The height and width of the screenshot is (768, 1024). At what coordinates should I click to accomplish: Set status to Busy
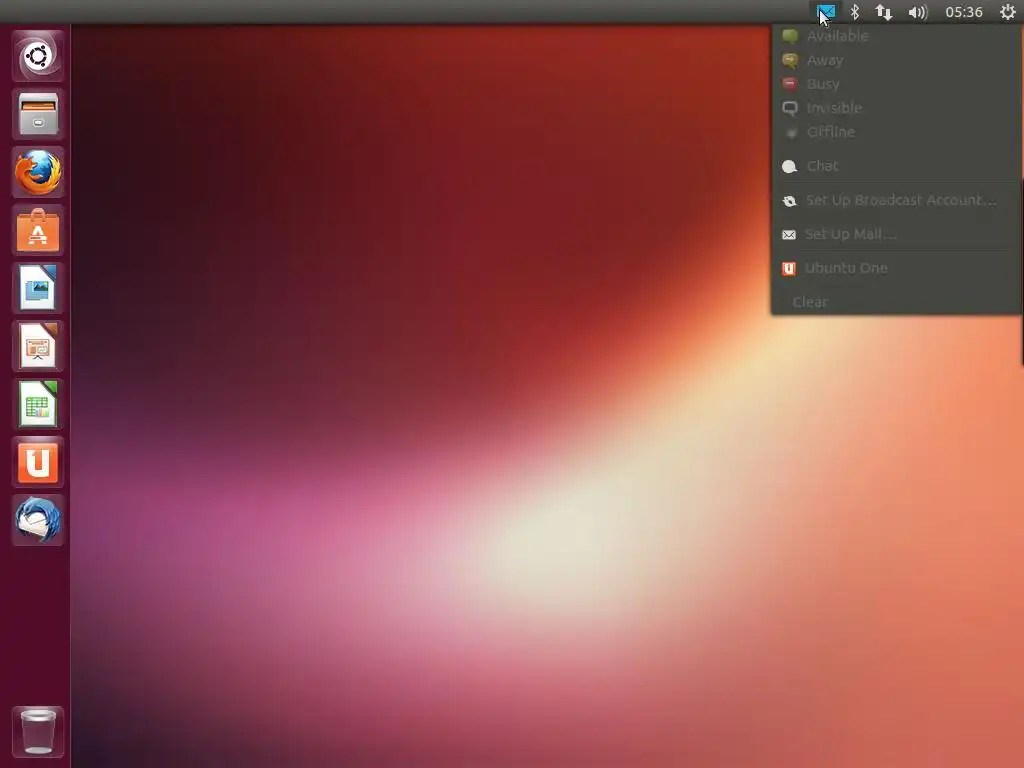pos(896,84)
